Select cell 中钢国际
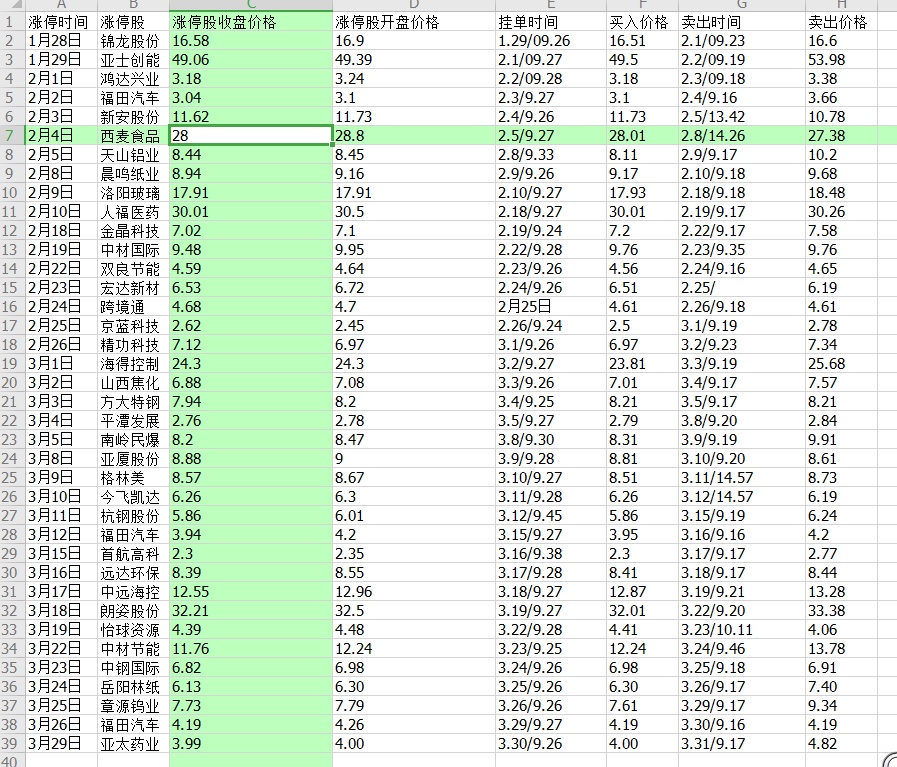The height and width of the screenshot is (767, 897). [x=133, y=667]
